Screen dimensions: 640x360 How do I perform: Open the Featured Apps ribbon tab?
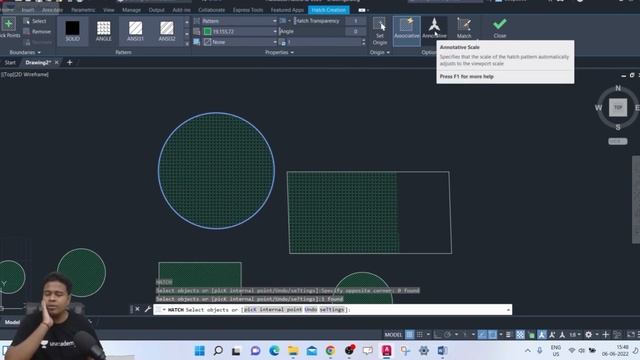click(x=287, y=10)
